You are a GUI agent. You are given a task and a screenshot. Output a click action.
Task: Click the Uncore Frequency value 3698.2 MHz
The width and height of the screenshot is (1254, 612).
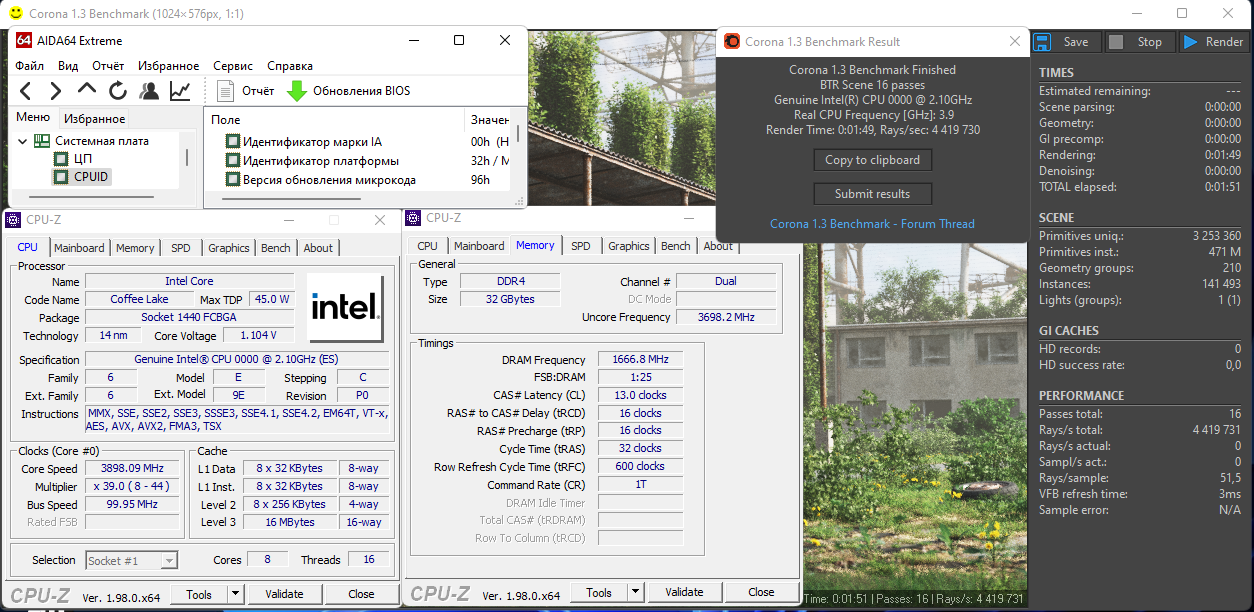click(x=727, y=317)
